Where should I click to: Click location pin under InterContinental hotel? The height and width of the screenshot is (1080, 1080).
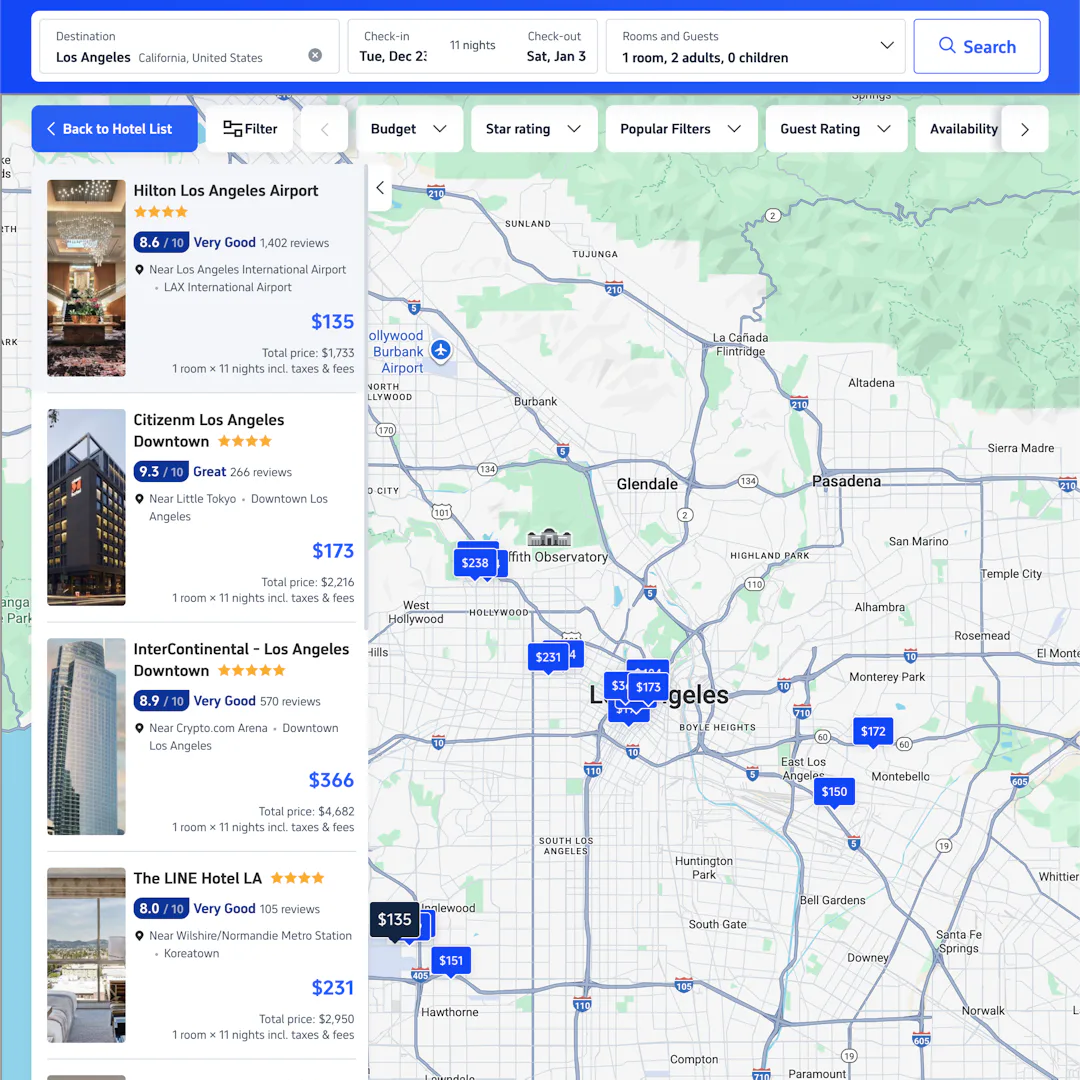coord(139,729)
